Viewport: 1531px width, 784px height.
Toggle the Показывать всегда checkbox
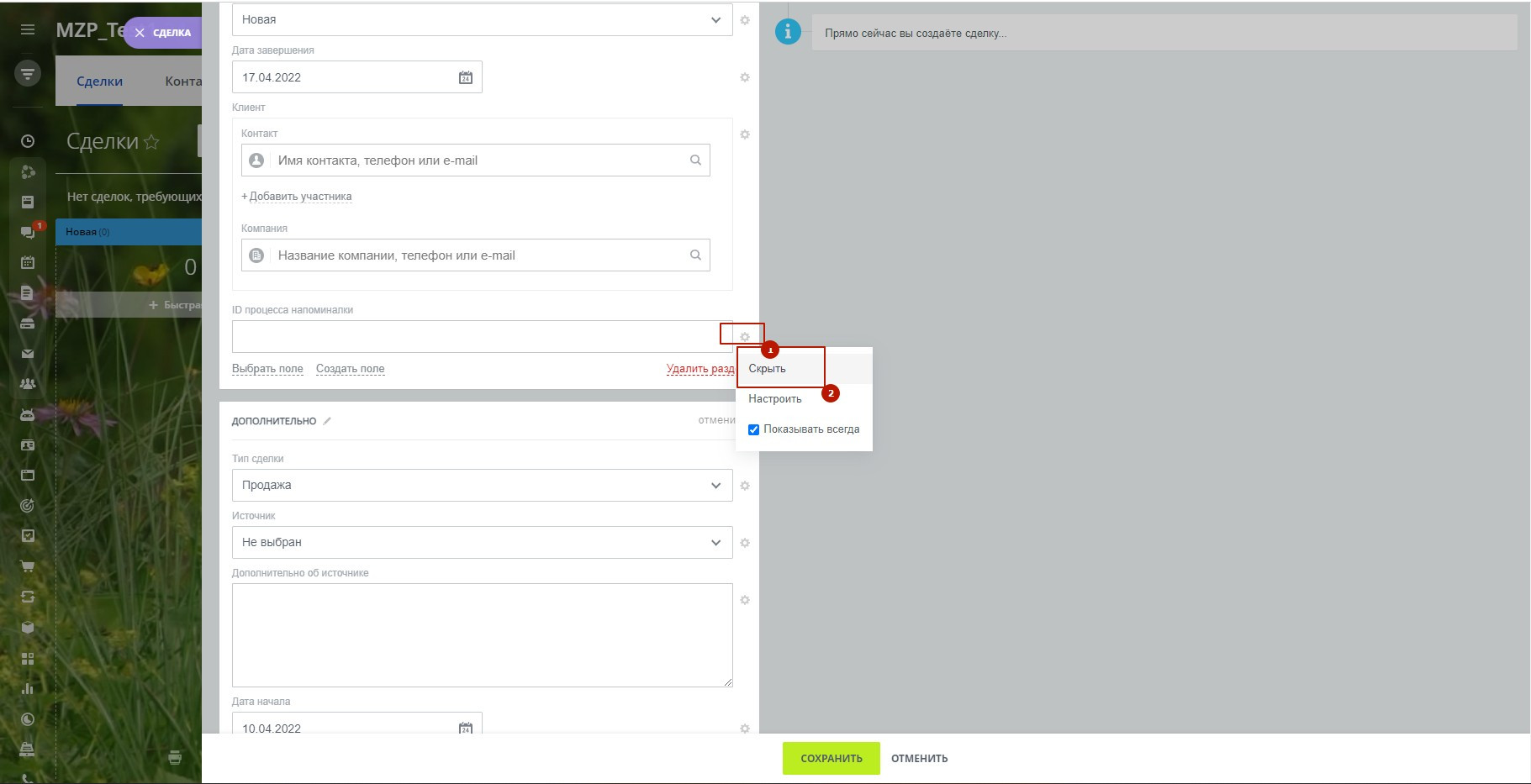pos(754,429)
